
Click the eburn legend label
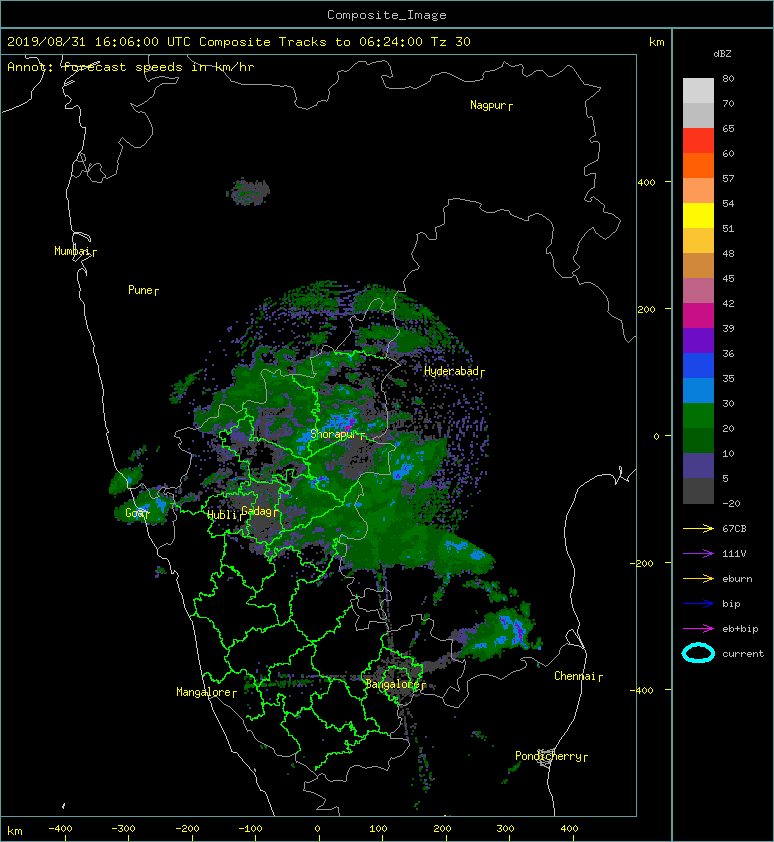click(737, 579)
